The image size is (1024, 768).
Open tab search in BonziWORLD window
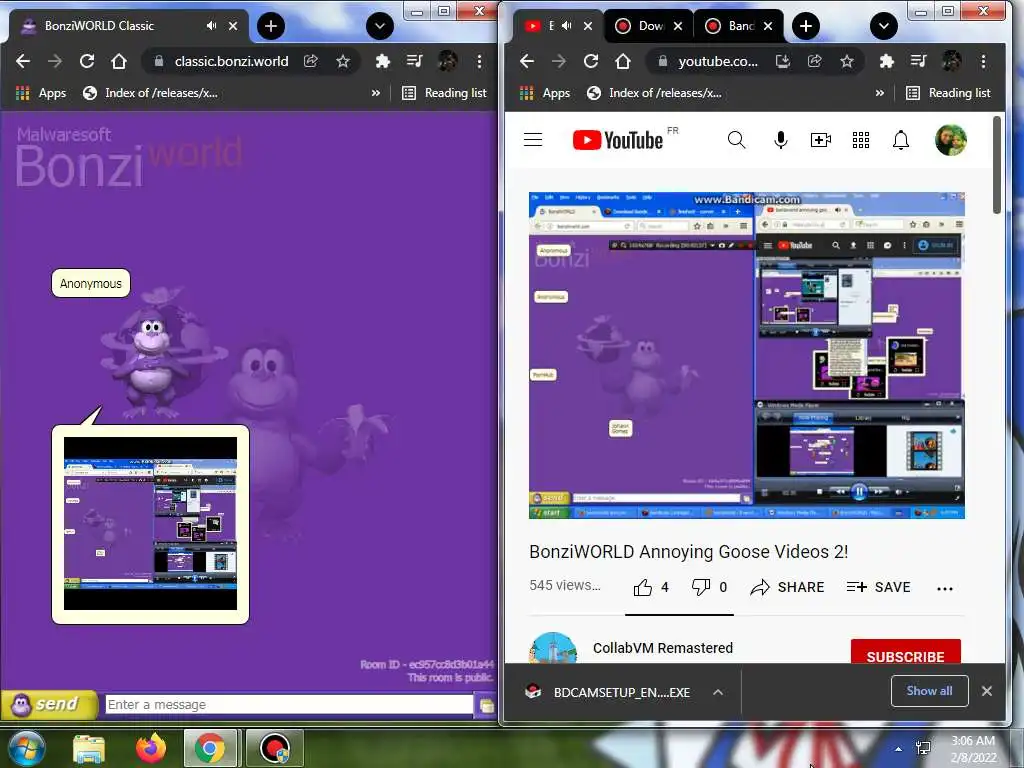pos(379,26)
